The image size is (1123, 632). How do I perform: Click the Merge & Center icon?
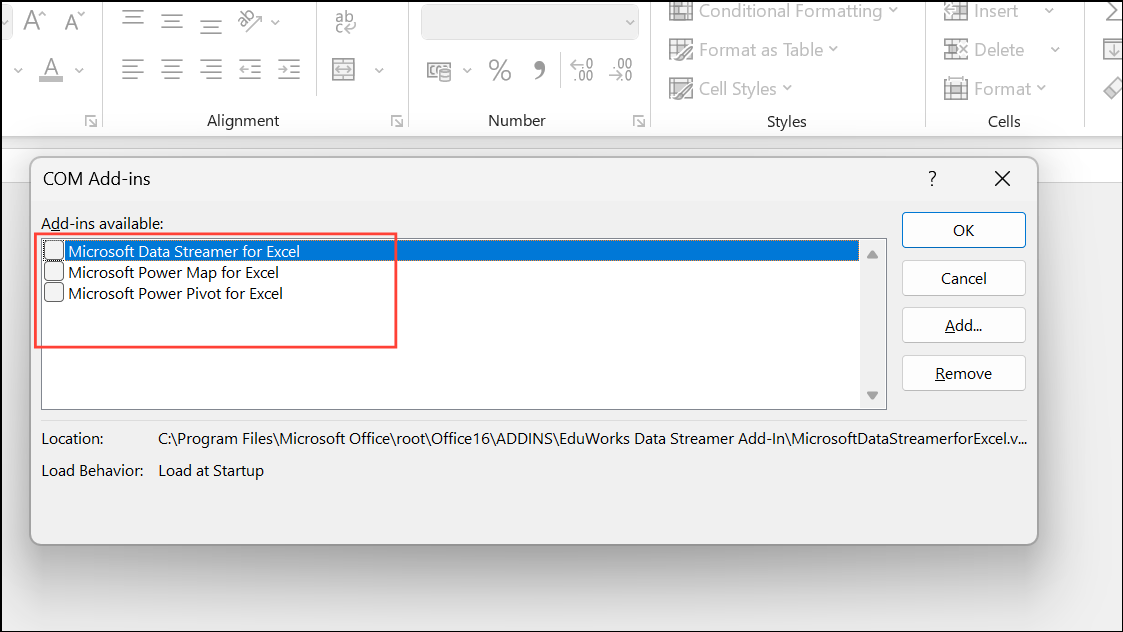[344, 70]
